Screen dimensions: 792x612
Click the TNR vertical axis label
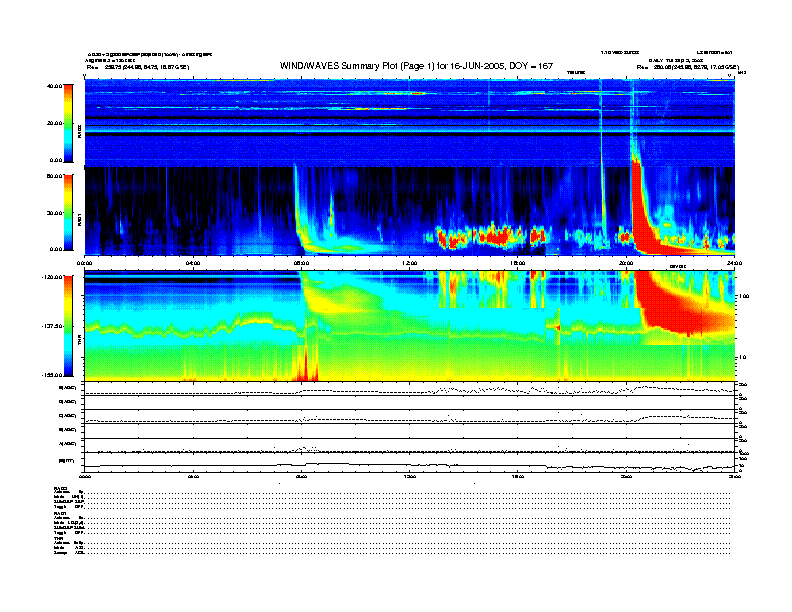[x=79, y=341]
